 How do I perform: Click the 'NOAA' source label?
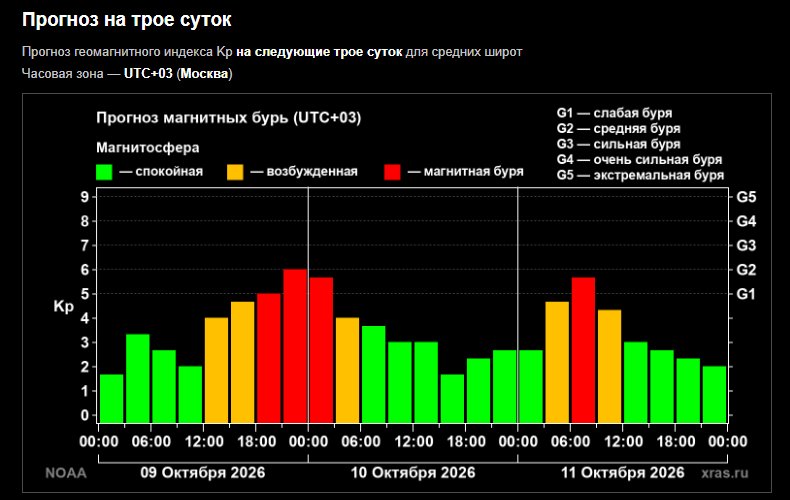66,473
